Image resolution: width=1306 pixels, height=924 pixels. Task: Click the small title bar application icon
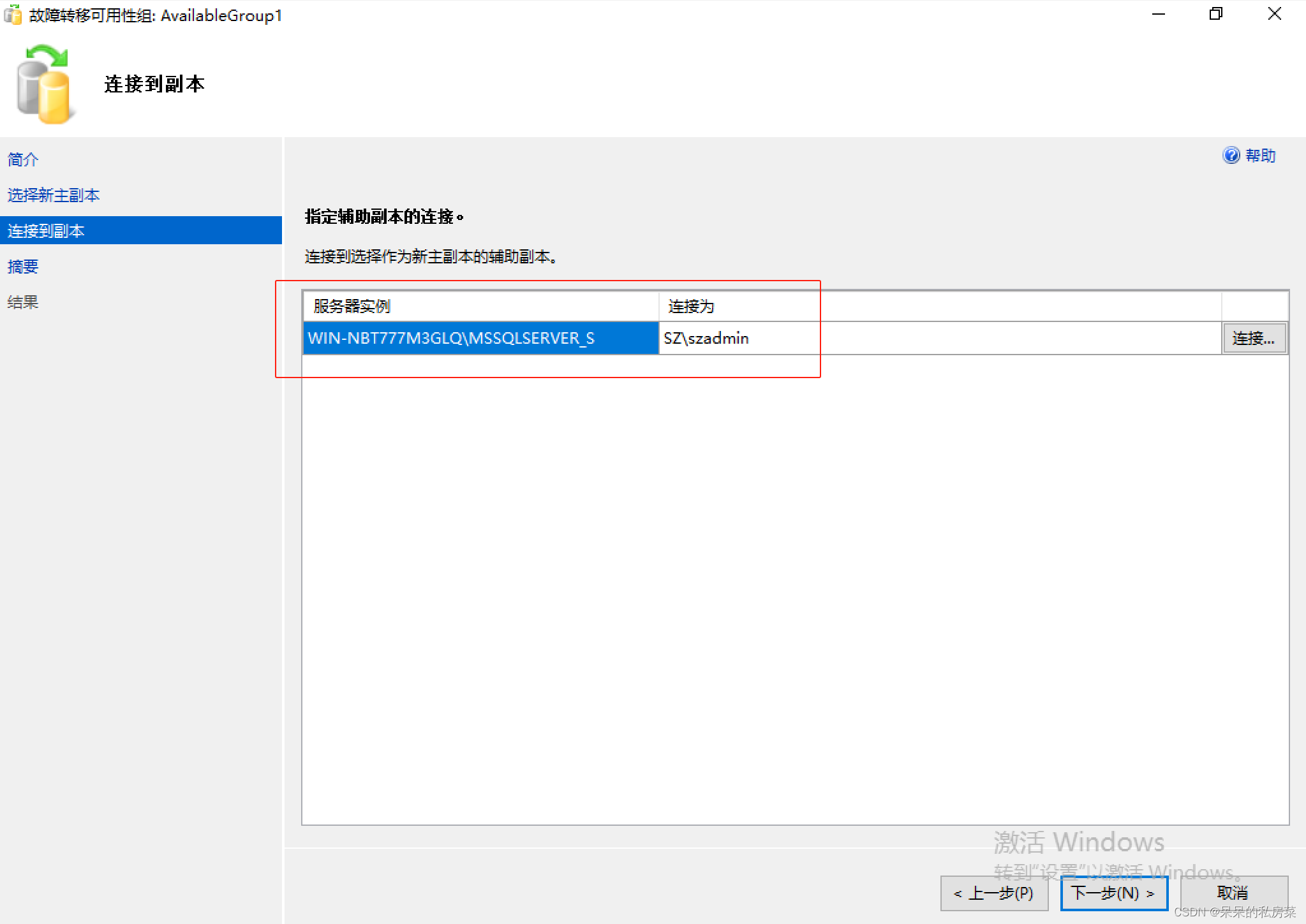tap(13, 15)
